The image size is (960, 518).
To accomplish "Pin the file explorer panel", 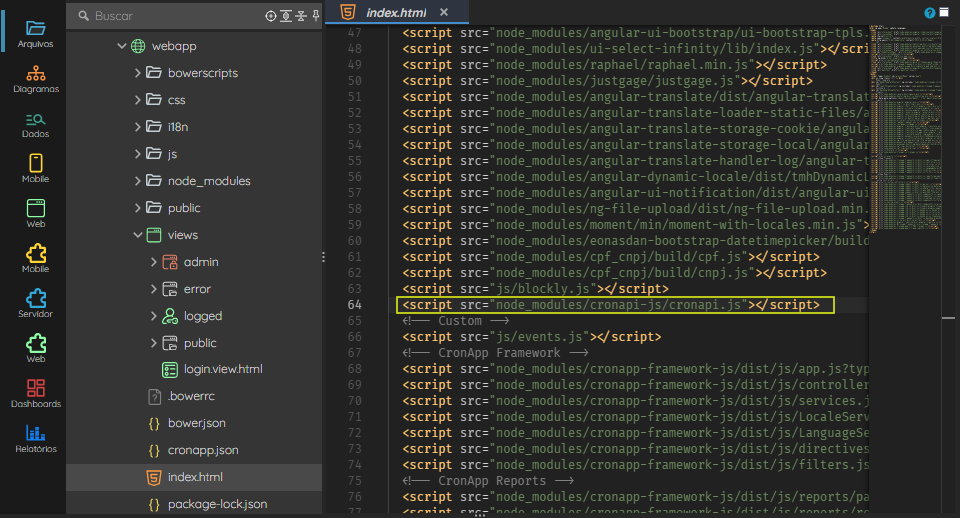I will click(316, 16).
